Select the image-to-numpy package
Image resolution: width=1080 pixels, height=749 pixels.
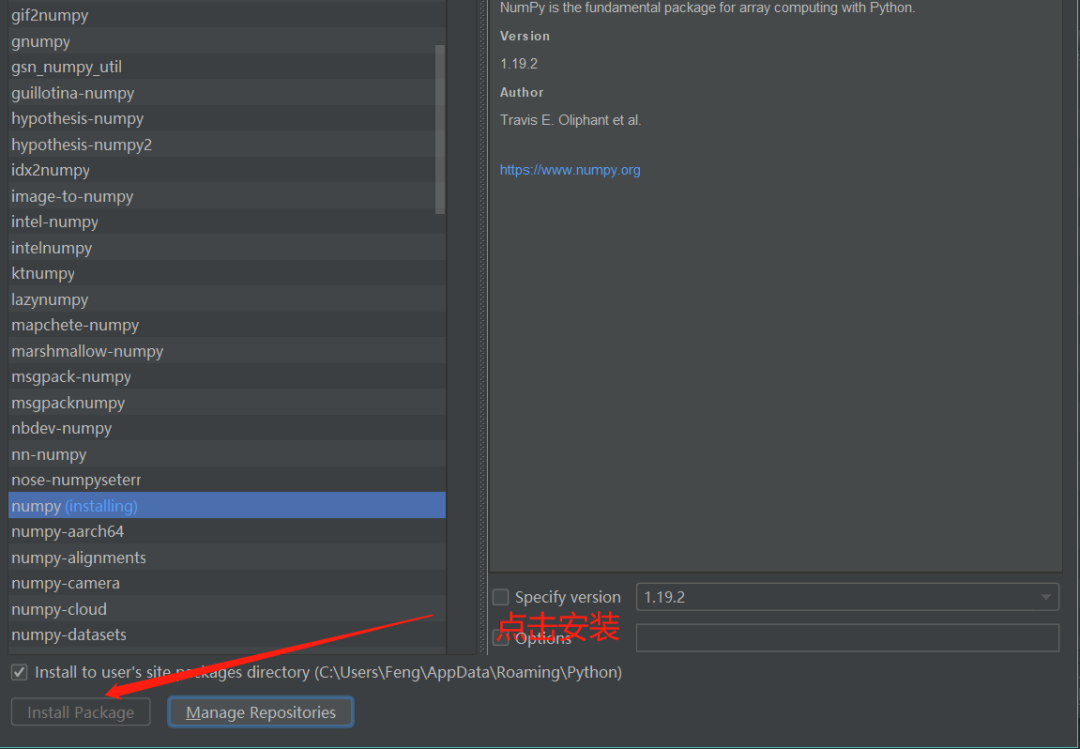[227, 196]
